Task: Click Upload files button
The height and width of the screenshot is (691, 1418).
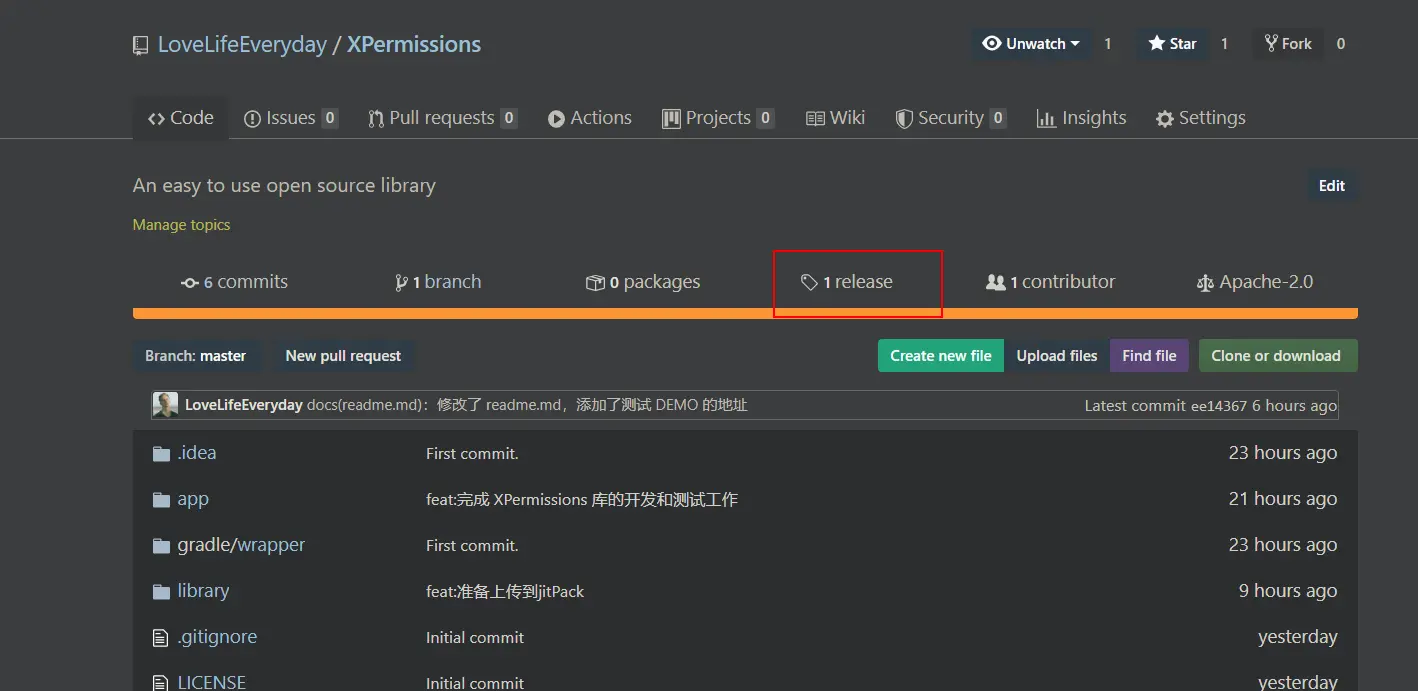Action: [x=1057, y=356]
